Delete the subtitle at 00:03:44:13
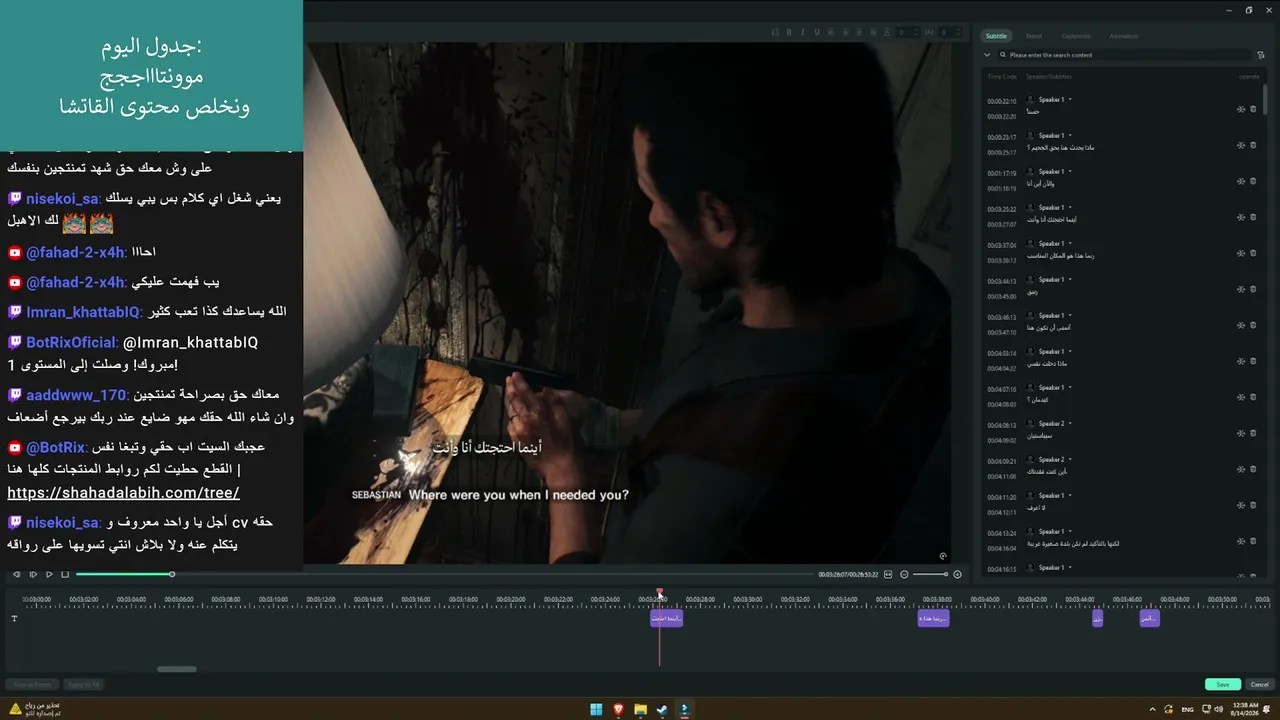1280x720 pixels. click(1253, 289)
